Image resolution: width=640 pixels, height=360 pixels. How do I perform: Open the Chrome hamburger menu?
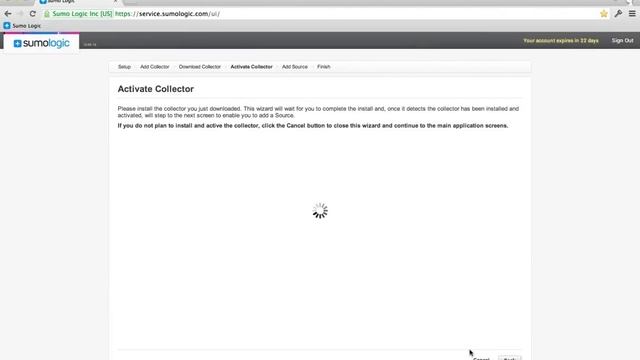(x=632, y=14)
